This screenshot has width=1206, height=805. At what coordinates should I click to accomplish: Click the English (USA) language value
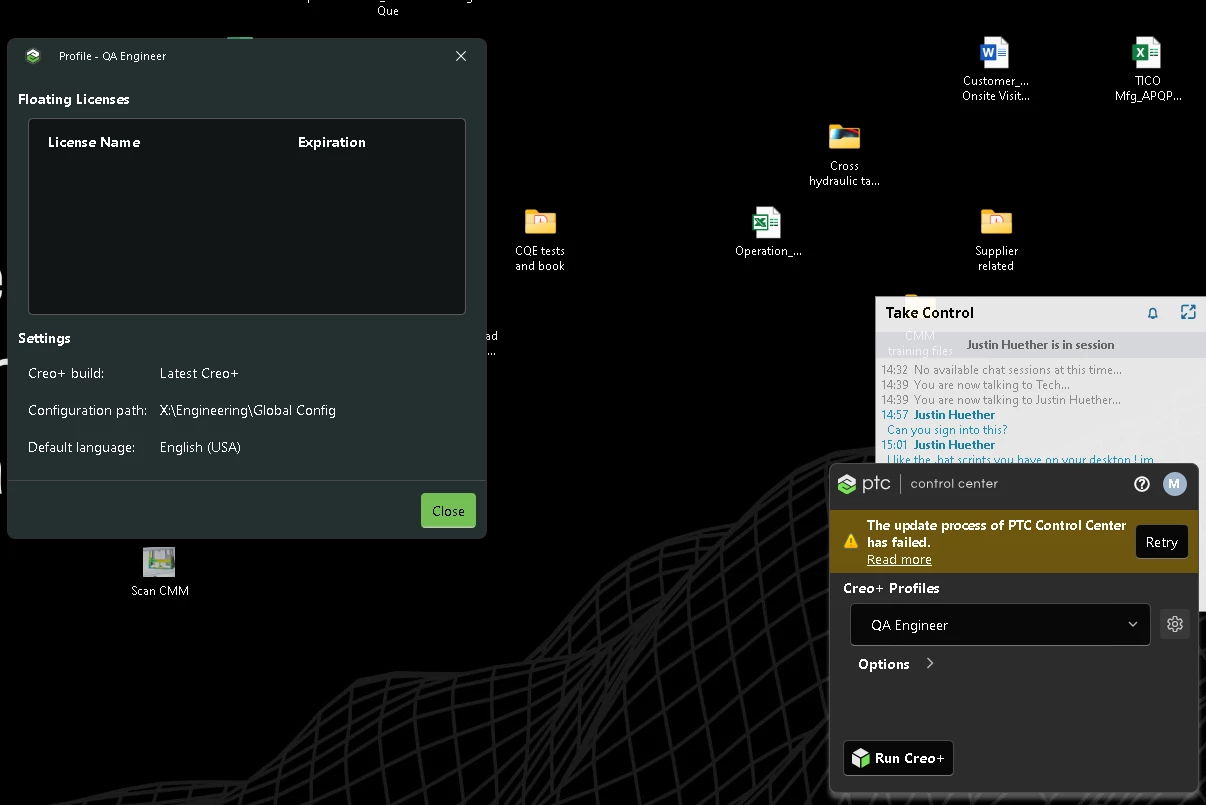[200, 447]
